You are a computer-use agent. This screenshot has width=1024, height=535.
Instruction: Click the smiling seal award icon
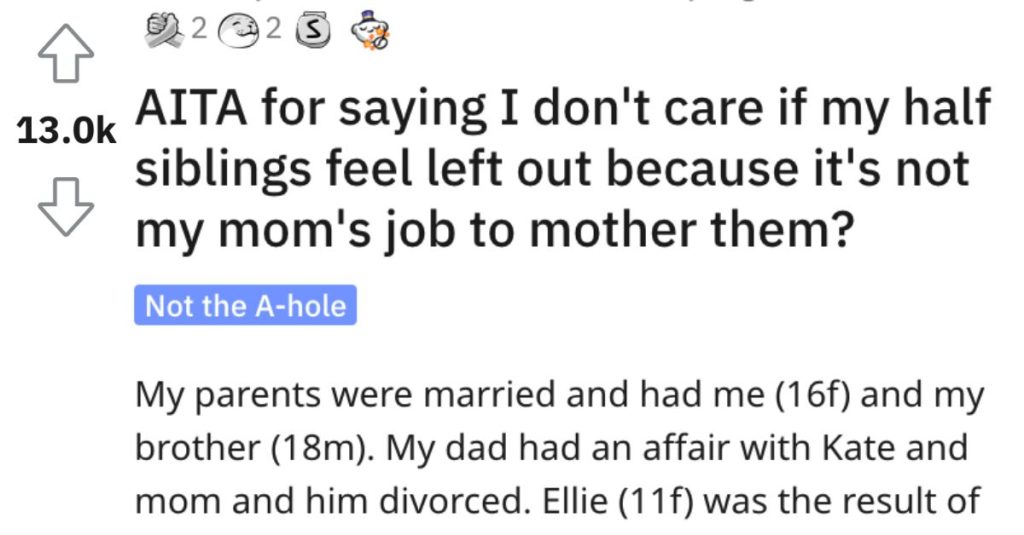tap(239, 31)
